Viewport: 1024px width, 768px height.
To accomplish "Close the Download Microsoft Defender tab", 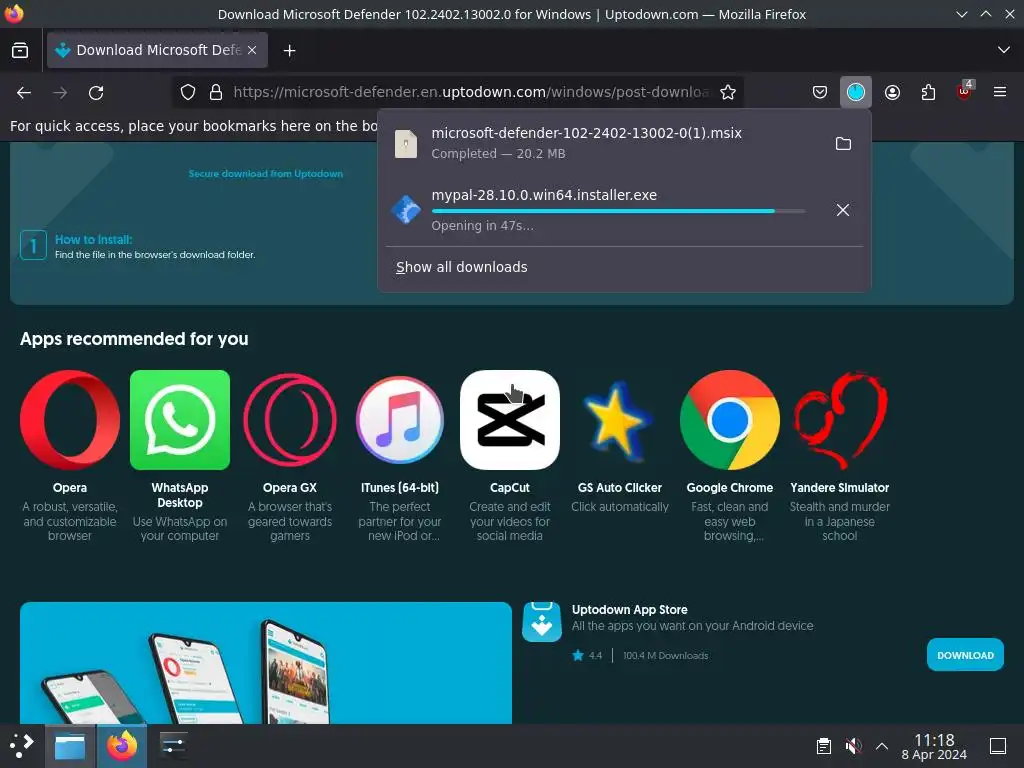I will coord(252,50).
